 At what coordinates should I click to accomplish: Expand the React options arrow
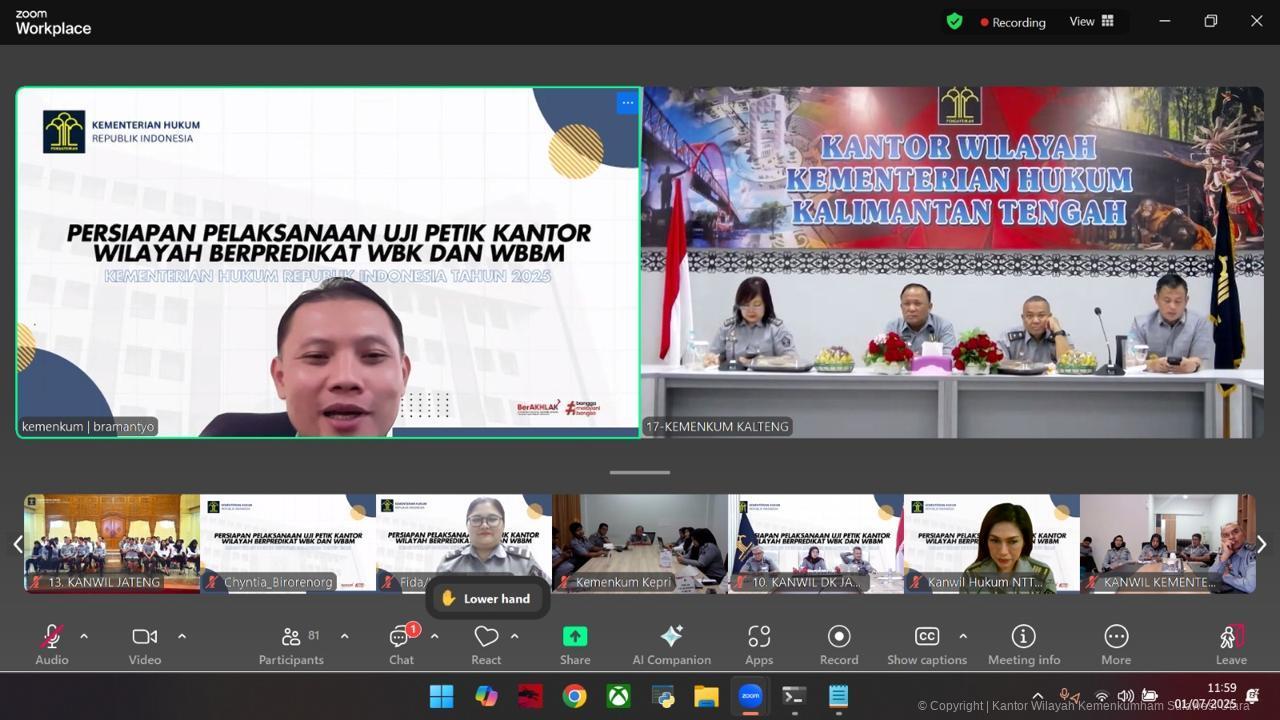point(514,636)
